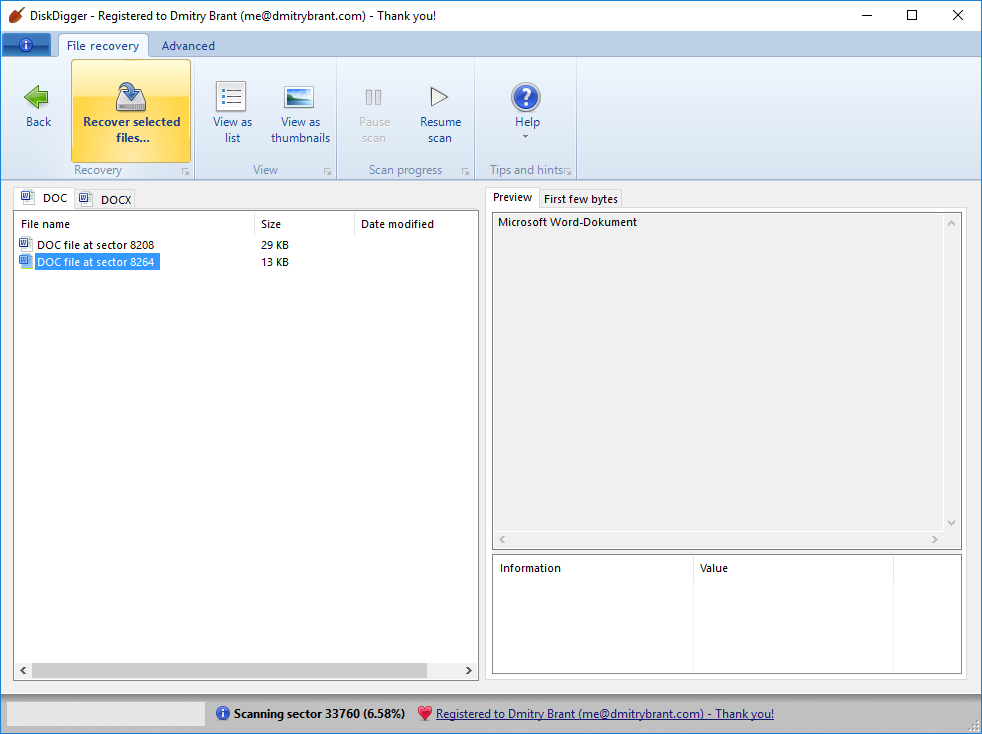Click the 13 KB size cell
This screenshot has height=734, width=982.
(275, 262)
